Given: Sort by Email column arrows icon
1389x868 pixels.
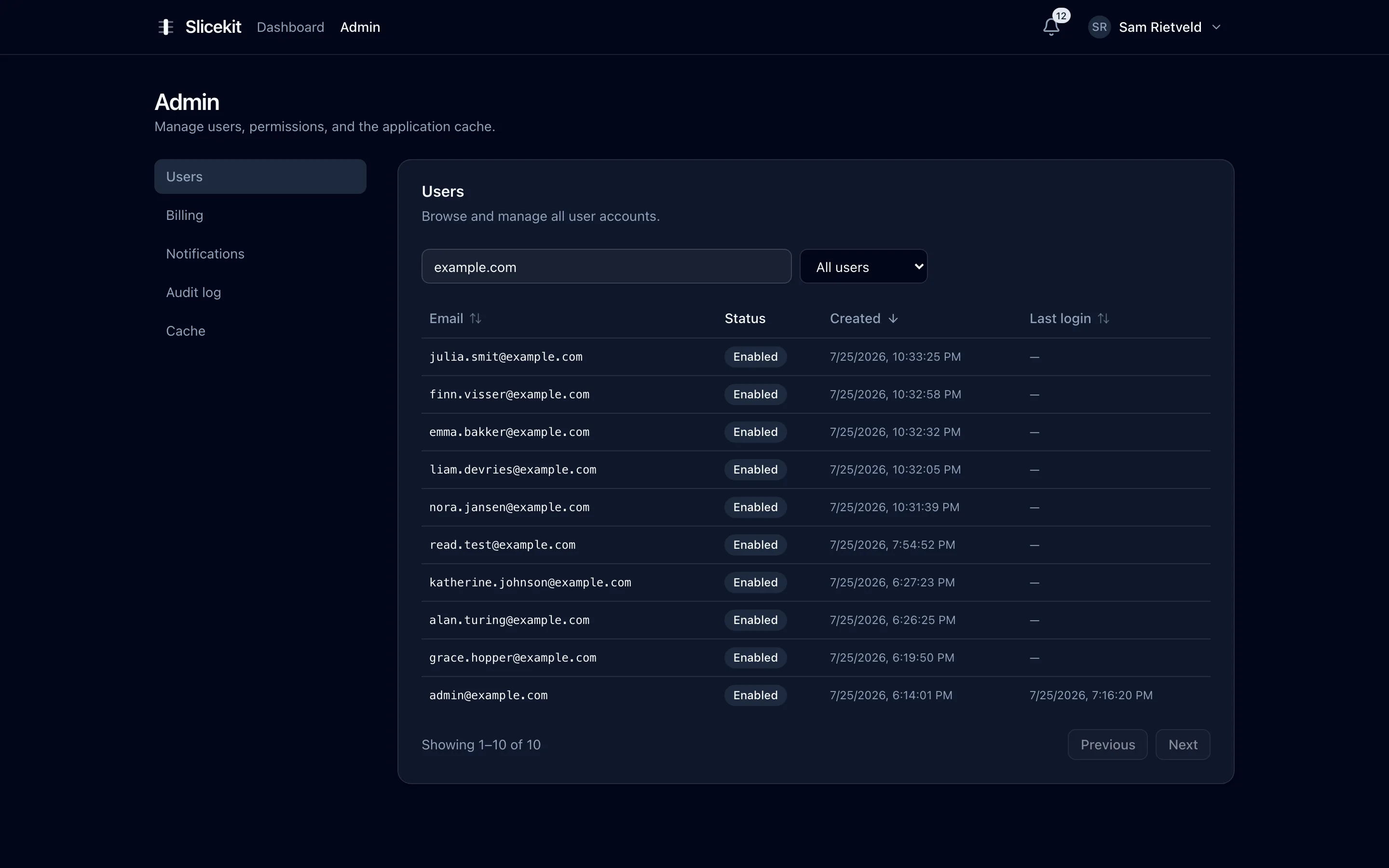Looking at the screenshot, I should 475,319.
